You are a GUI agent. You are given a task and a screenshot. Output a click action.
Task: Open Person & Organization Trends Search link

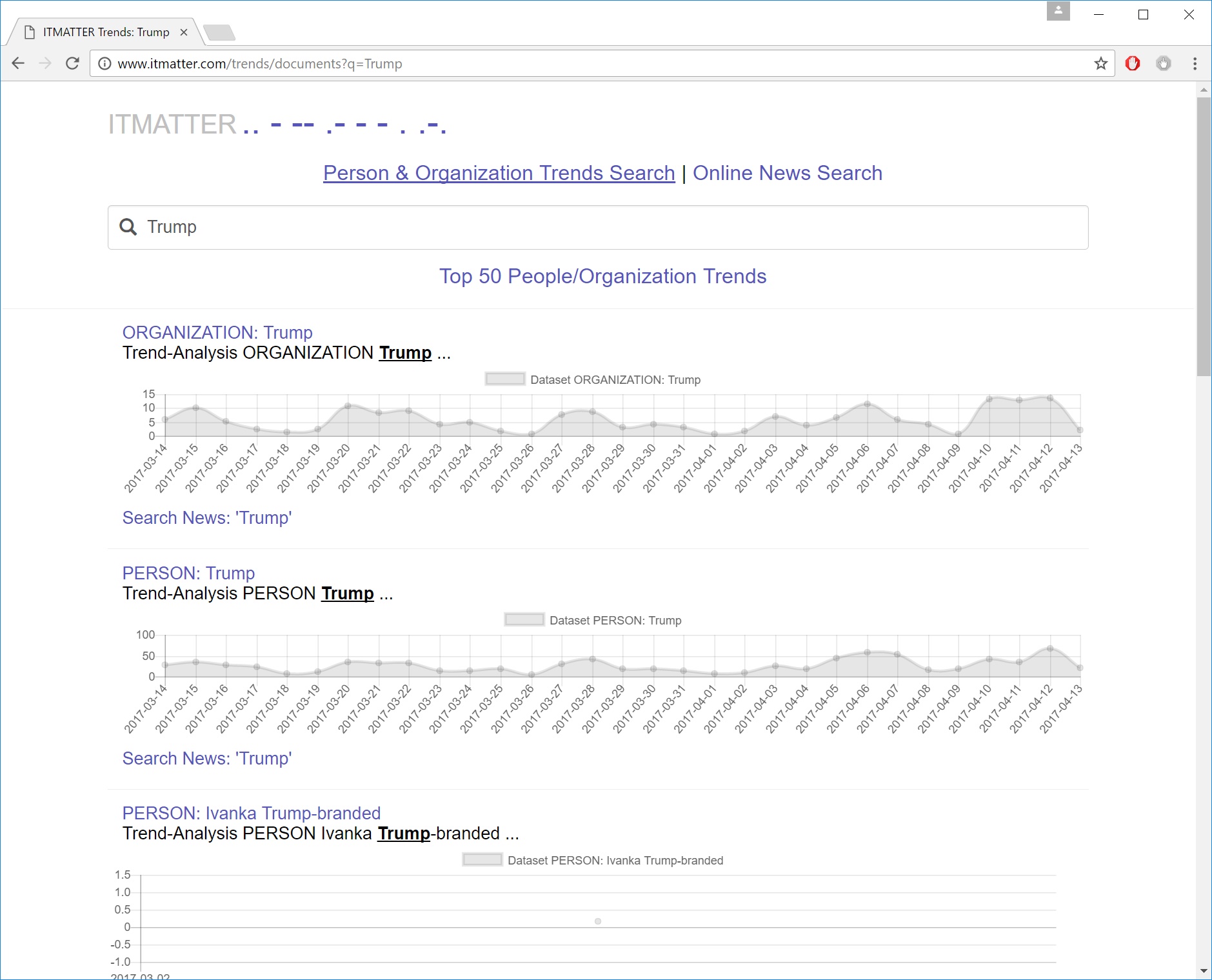coord(499,173)
